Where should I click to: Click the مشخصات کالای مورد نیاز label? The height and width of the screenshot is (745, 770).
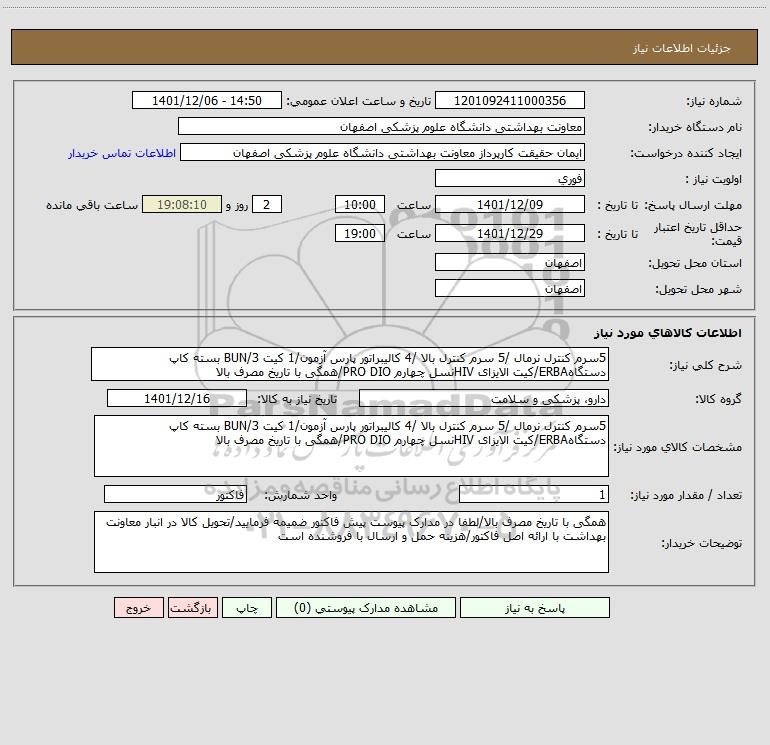(x=678, y=447)
